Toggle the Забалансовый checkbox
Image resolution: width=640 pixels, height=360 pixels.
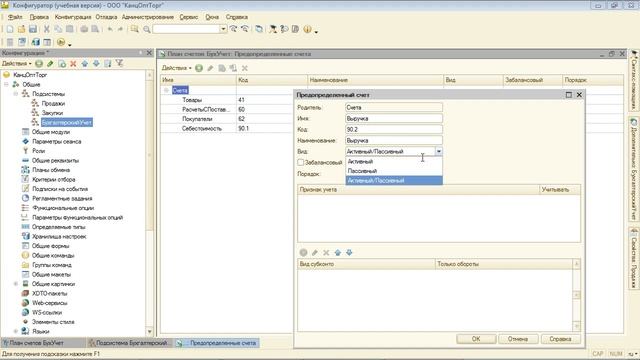click(301, 162)
